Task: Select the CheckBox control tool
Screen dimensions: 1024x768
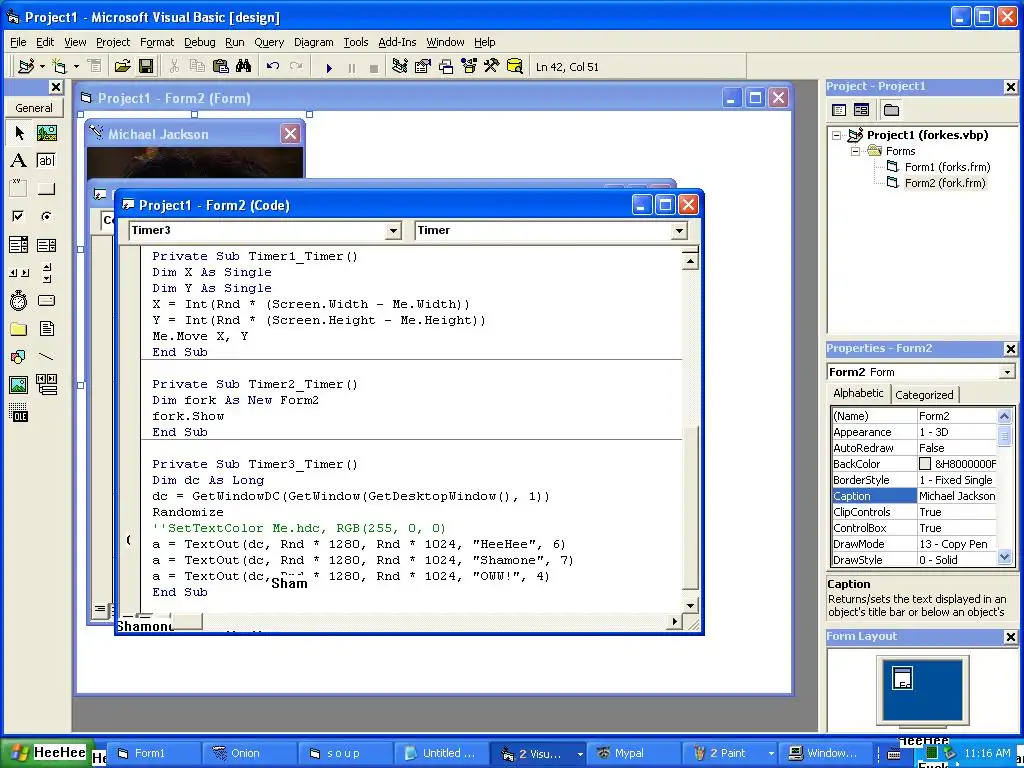Action: coord(19,216)
